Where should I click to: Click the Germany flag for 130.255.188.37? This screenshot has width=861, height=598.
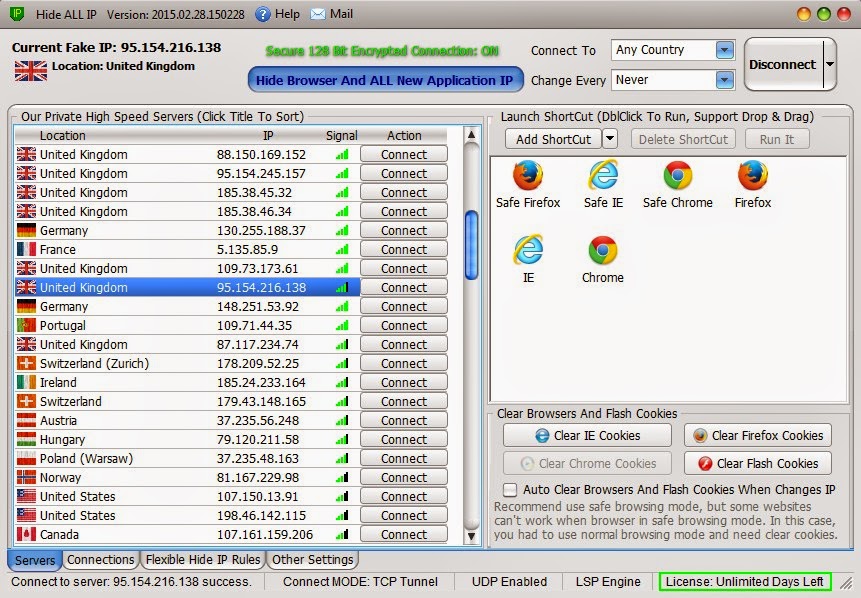pos(26,230)
